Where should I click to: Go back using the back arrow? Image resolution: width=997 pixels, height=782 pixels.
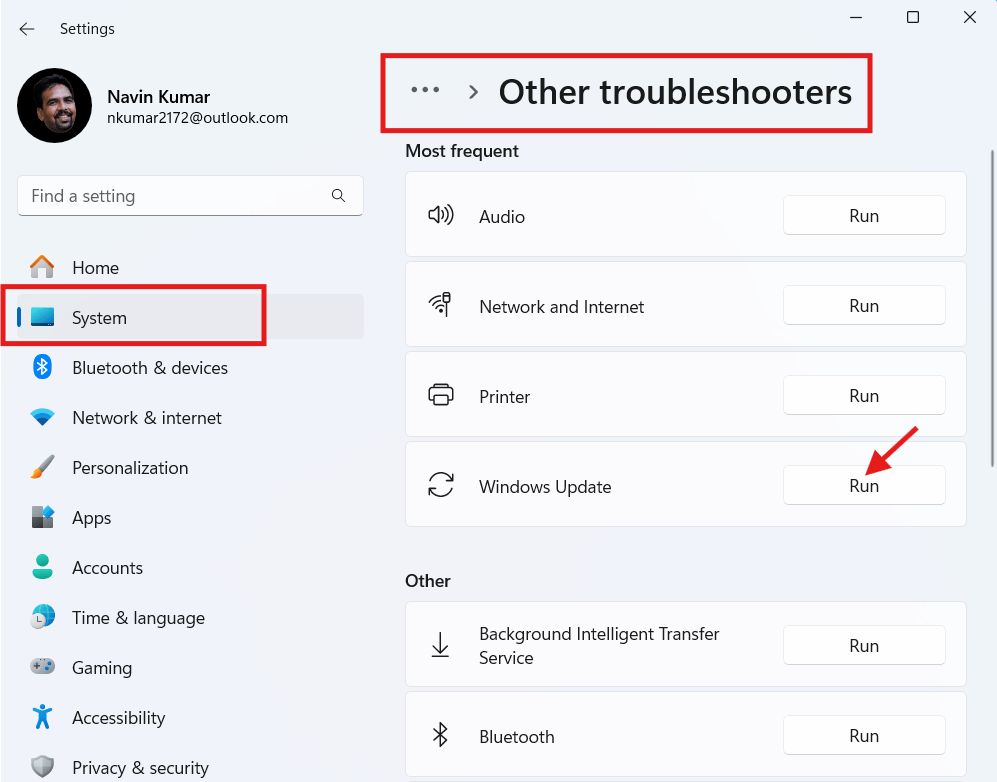[27, 29]
